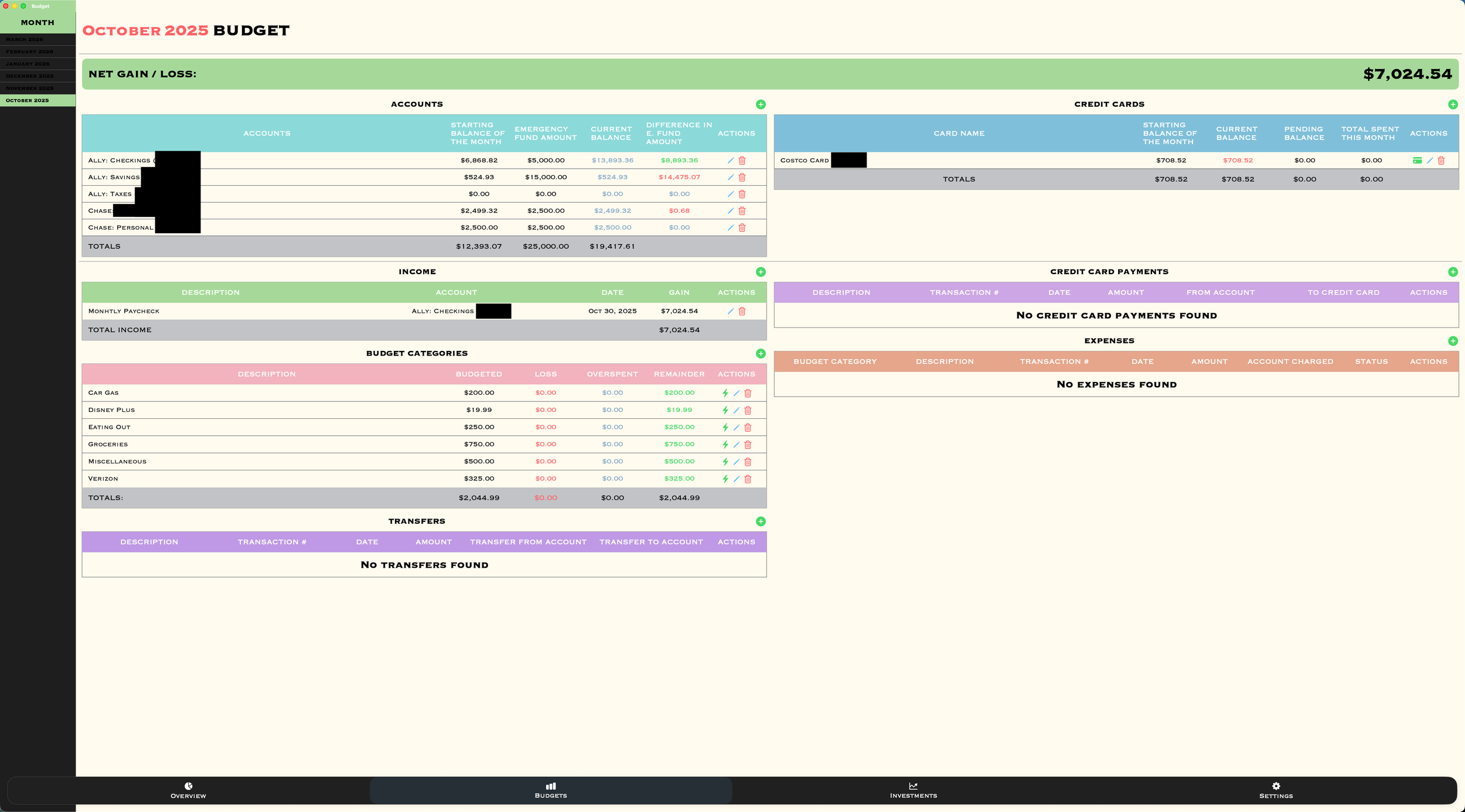Select March 2026 in month sidebar
The height and width of the screenshot is (812, 1465).
[25, 39]
